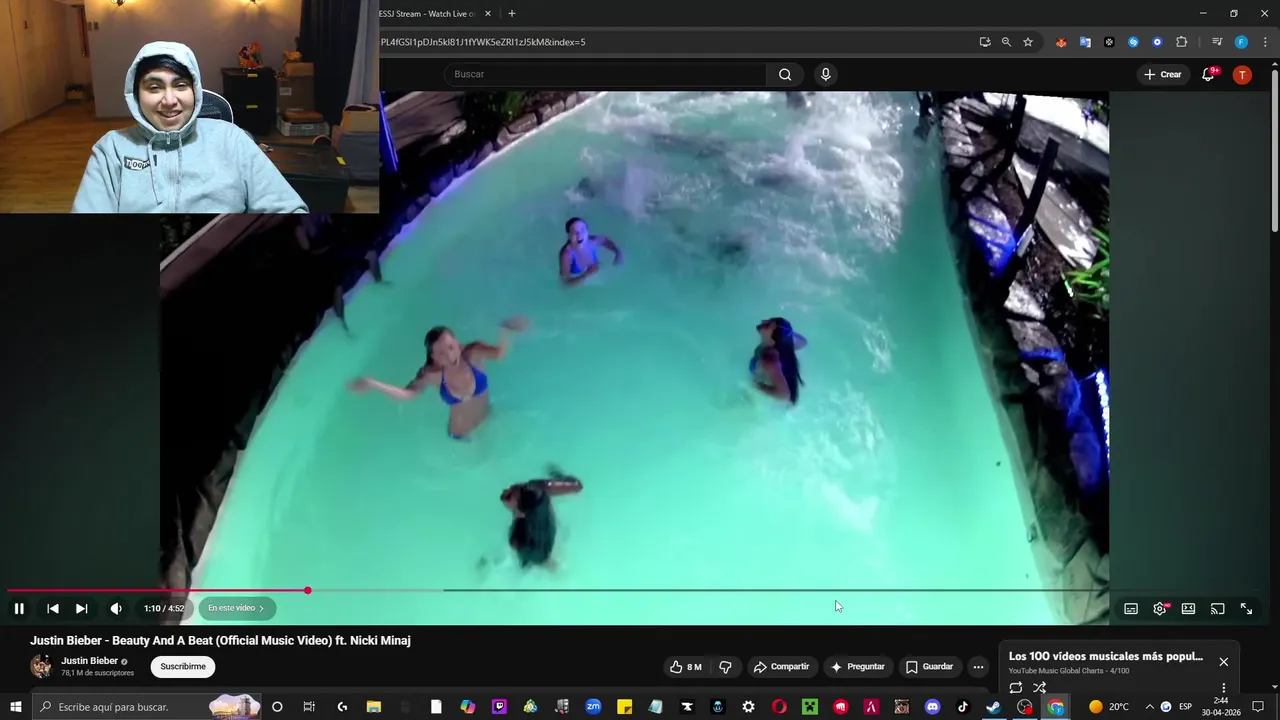Expand the 'En este vídeo' chapters chip
1280x720 pixels.
pyautogui.click(x=236, y=608)
